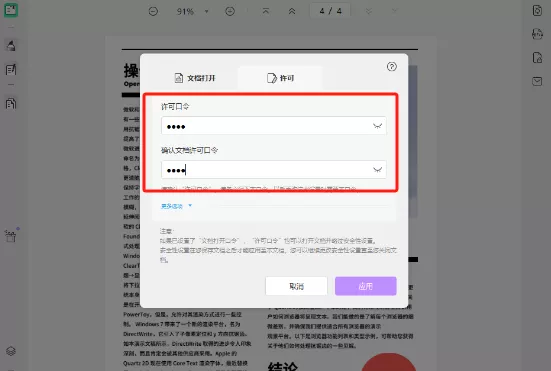Open the Reader mode icon in the left sidebar
The height and width of the screenshot is (371, 551).
point(11,10)
